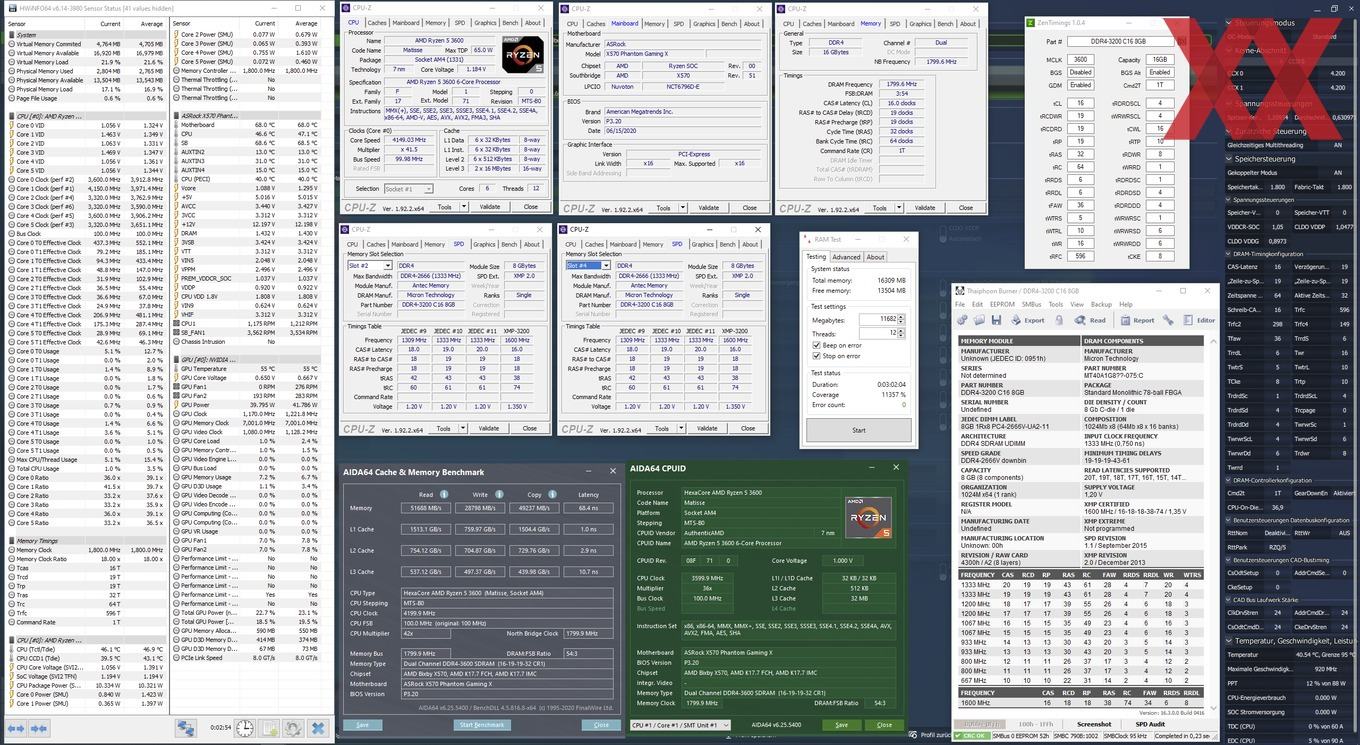Close HWiNFO sensors with blue X icon
1360x745 pixels.
[x=318, y=729]
